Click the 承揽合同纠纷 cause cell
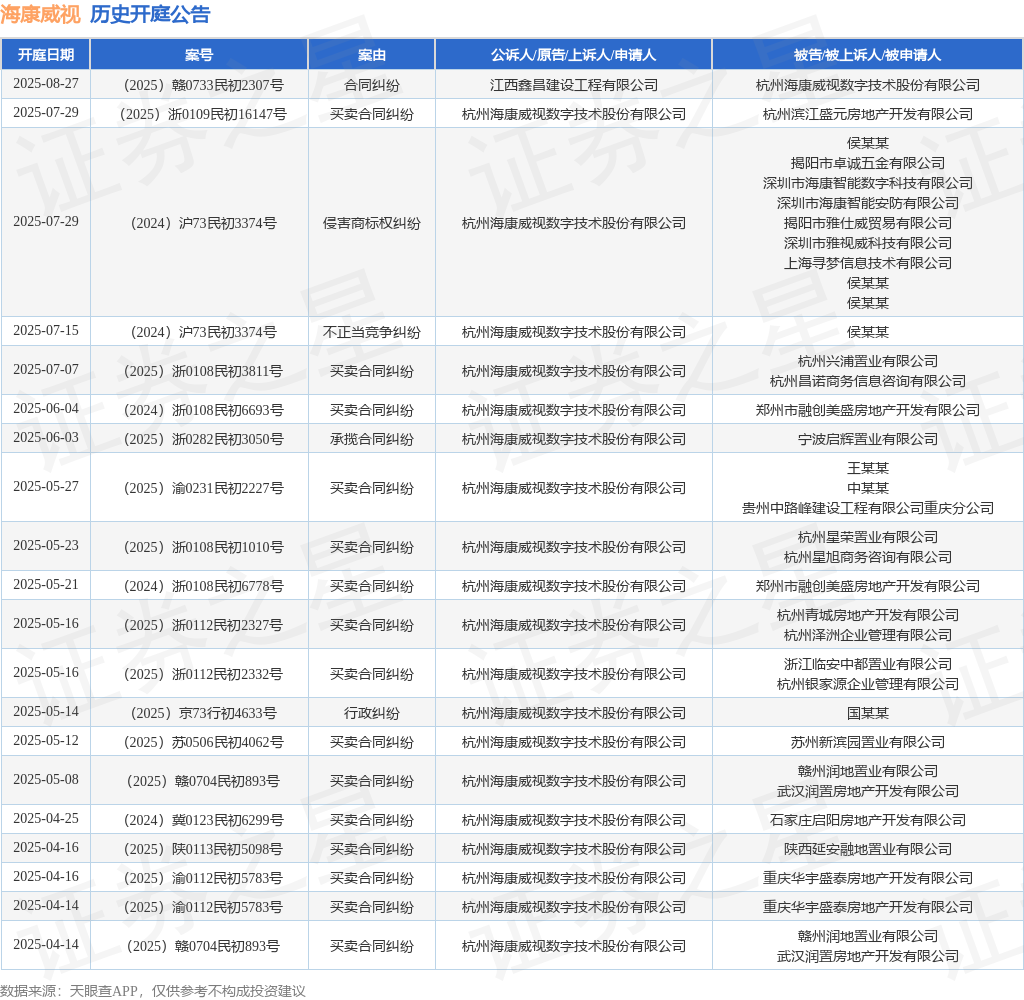Viewport: 1024px width, 1000px height. coord(372,440)
